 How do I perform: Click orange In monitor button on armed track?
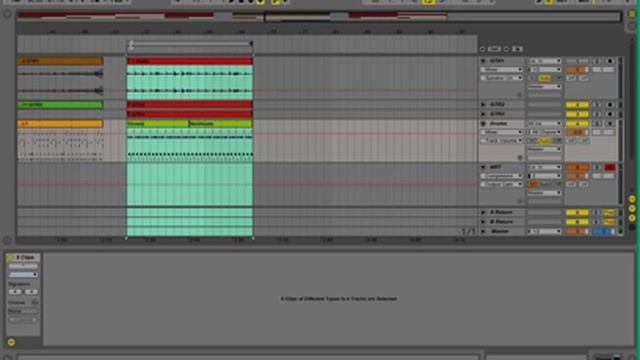click(532, 184)
